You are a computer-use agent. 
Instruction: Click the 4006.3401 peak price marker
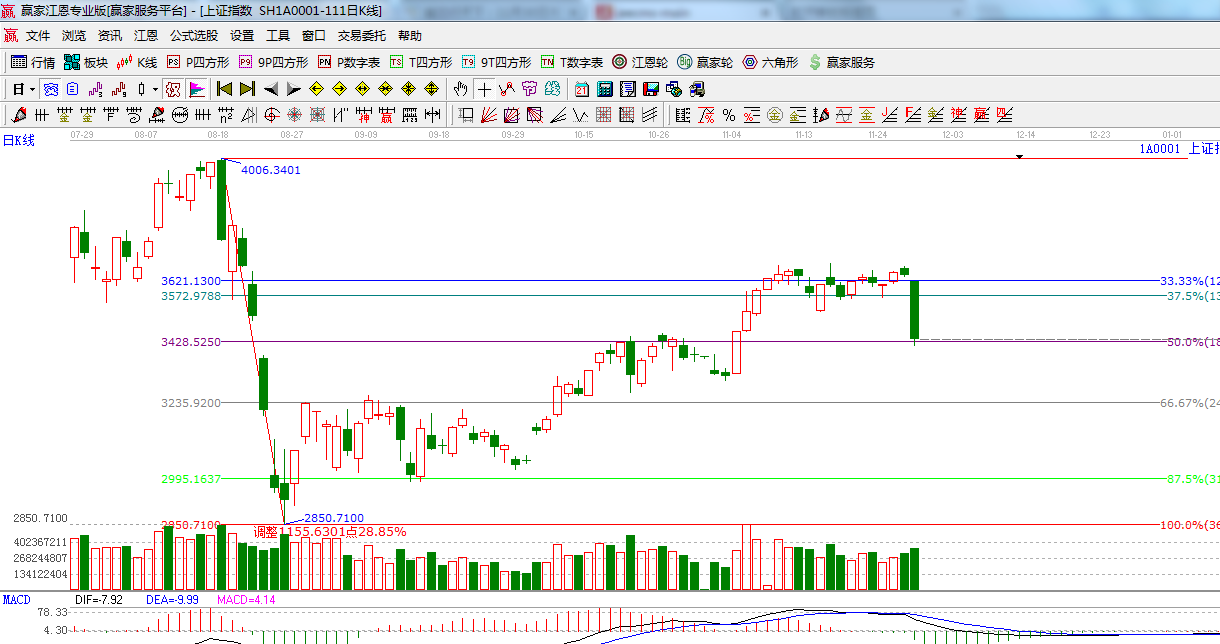[x=270, y=170]
